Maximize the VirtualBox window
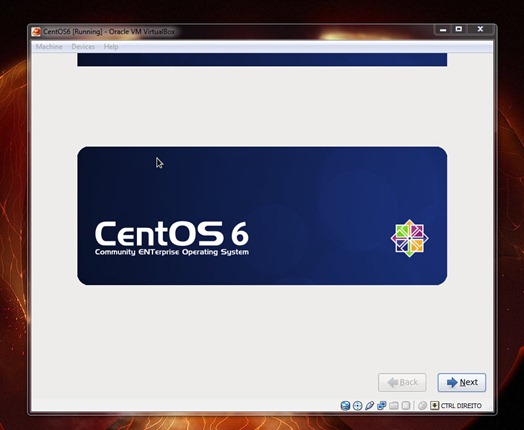Image resolution: width=524 pixels, height=430 pixels. click(x=459, y=29)
